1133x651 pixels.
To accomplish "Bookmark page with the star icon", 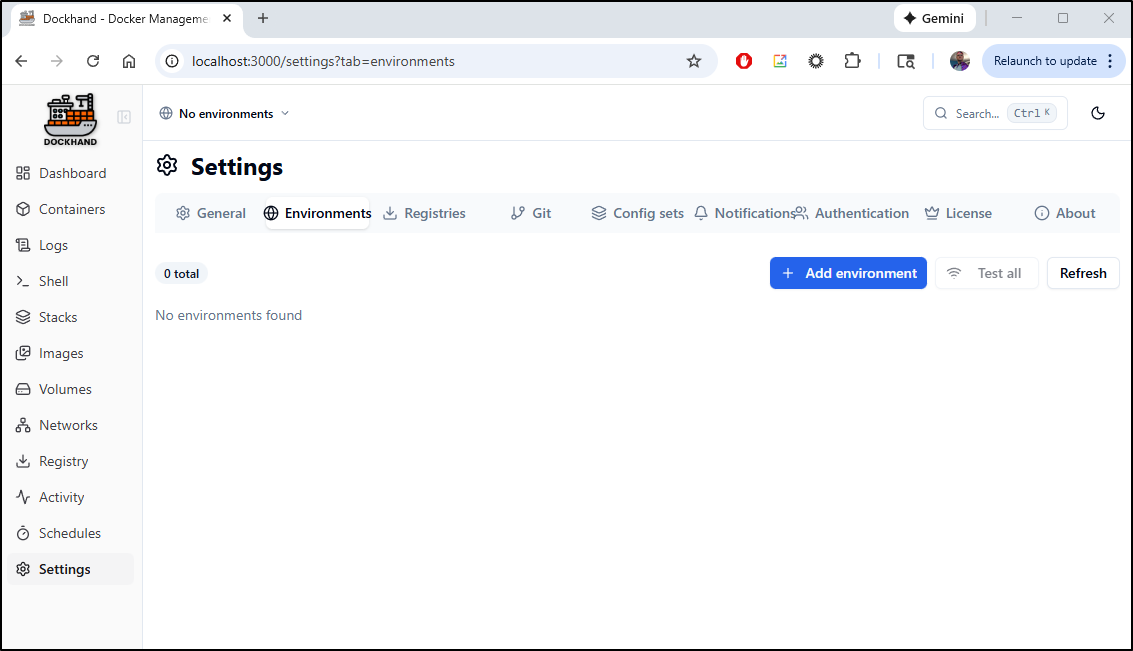I will click(694, 61).
